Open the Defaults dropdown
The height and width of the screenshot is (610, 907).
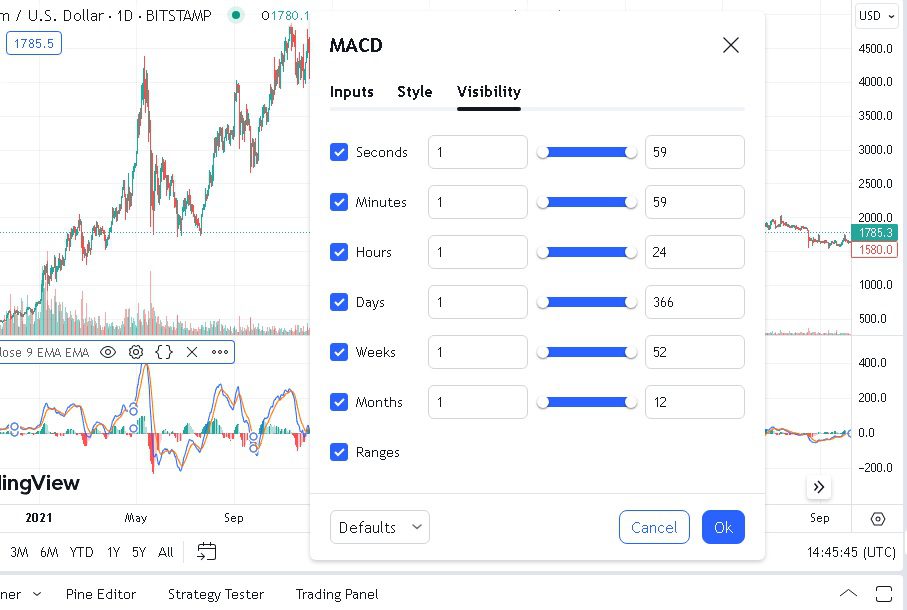pyautogui.click(x=380, y=527)
